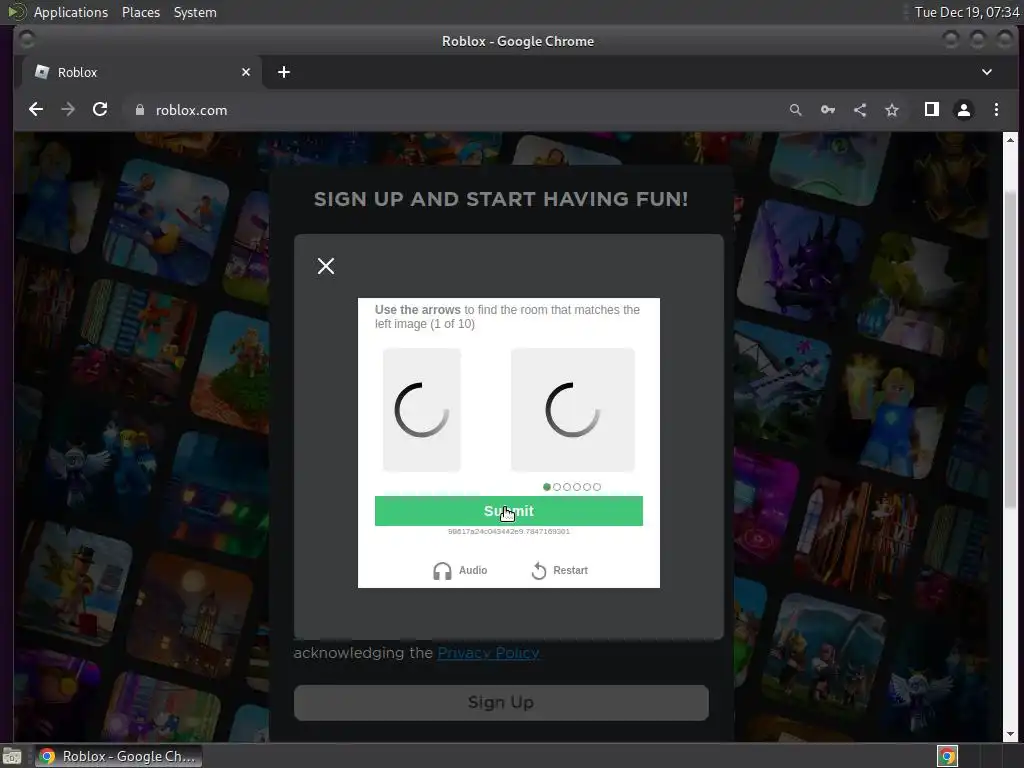Click the circular restart arrow icon
Image resolution: width=1024 pixels, height=768 pixels.
[x=539, y=571]
